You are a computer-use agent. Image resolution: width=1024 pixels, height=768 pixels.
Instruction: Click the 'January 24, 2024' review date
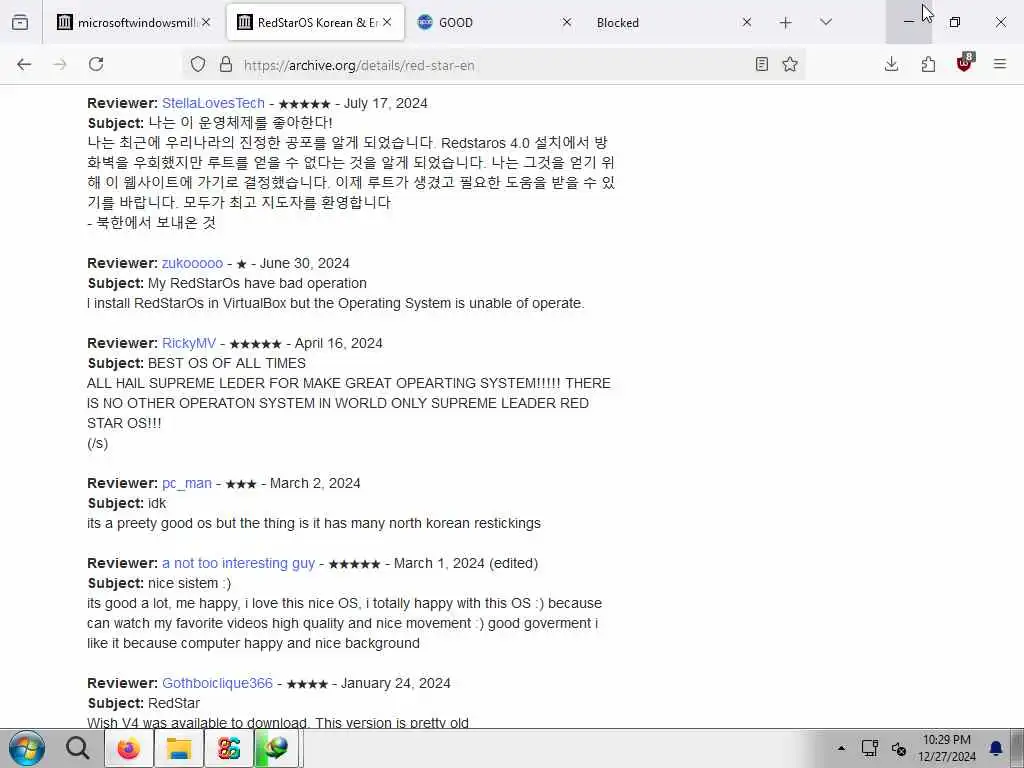[396, 683]
